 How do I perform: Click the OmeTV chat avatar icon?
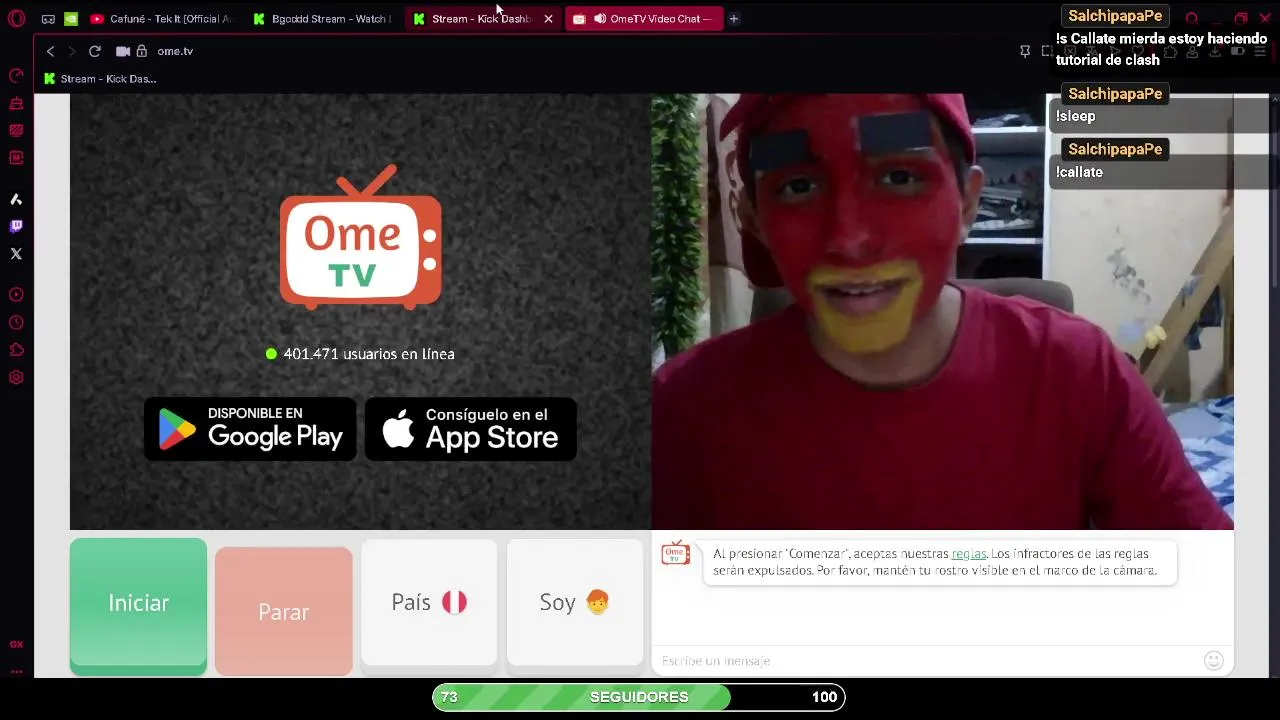click(676, 553)
